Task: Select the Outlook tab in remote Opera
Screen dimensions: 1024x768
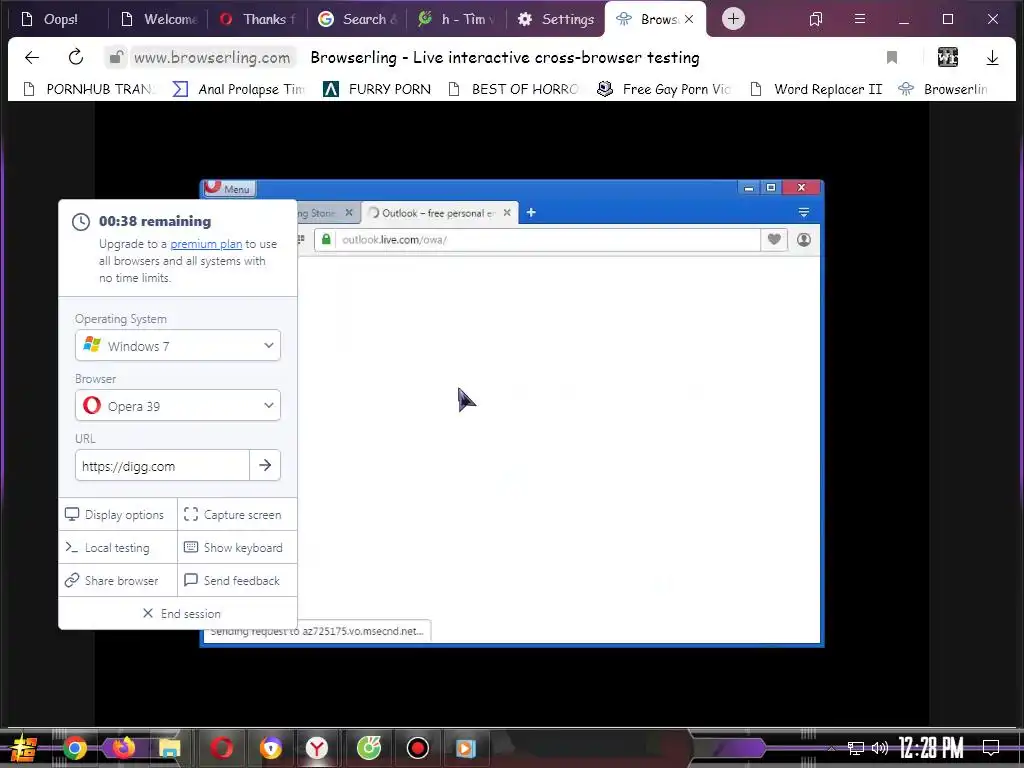Action: pos(440,213)
